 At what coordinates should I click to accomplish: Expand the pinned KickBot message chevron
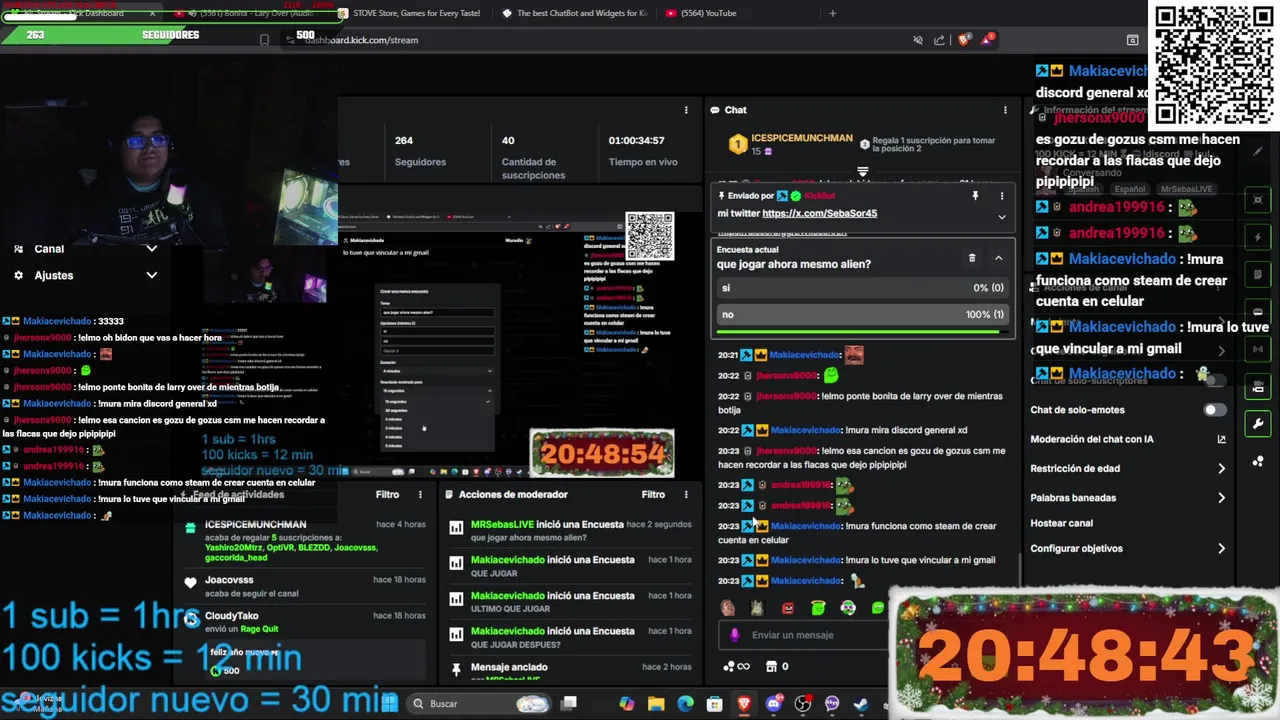click(x=1001, y=216)
